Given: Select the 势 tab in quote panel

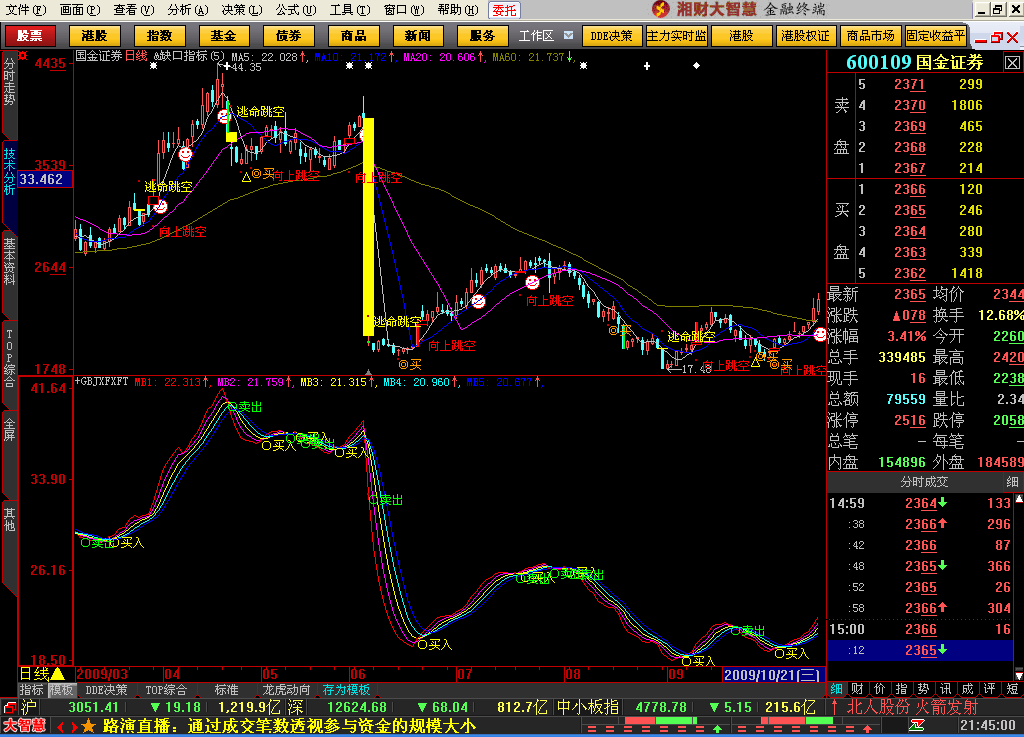Looking at the screenshot, I should click(x=923, y=689).
